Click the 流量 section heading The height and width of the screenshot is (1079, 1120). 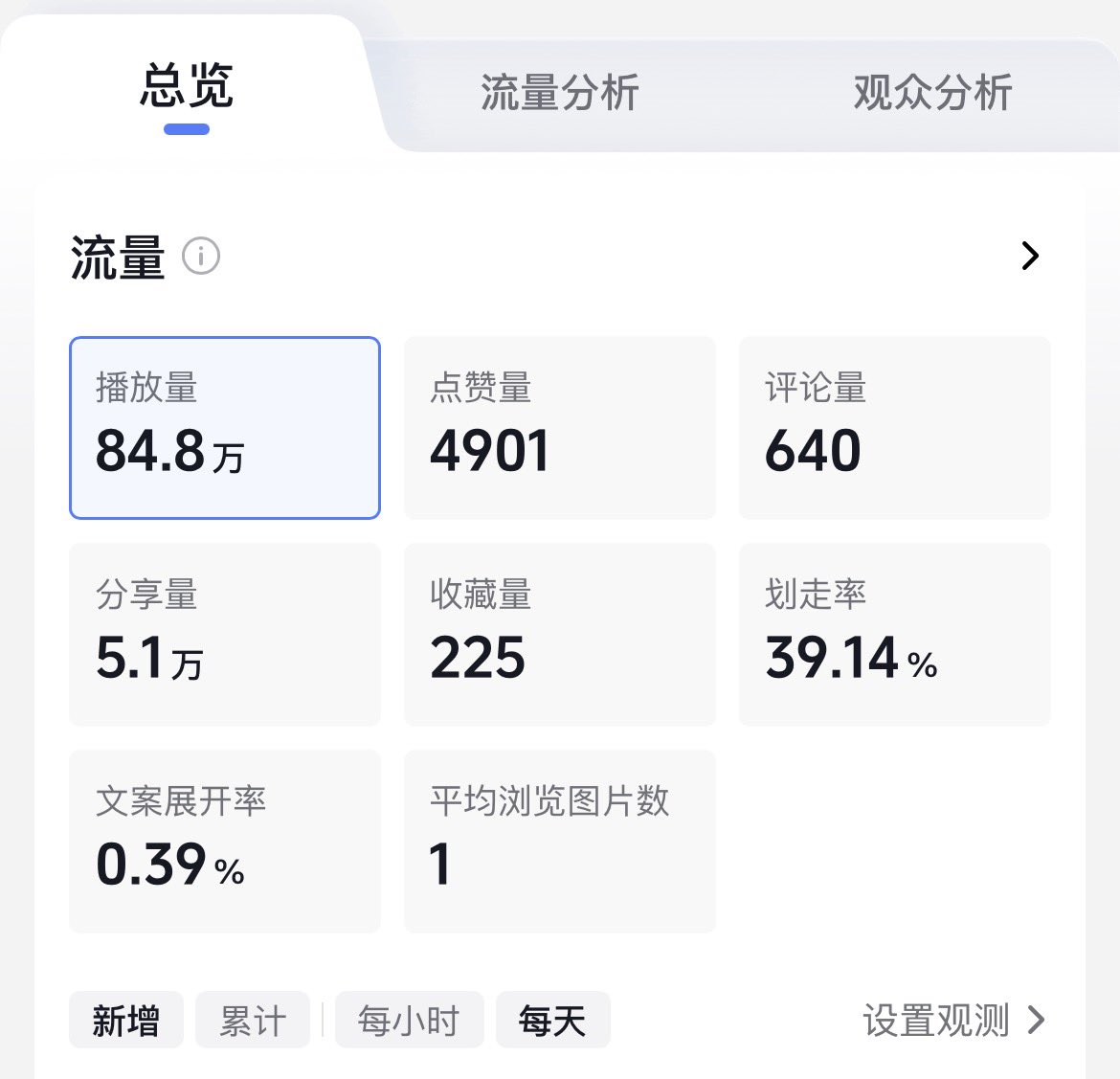tap(118, 257)
